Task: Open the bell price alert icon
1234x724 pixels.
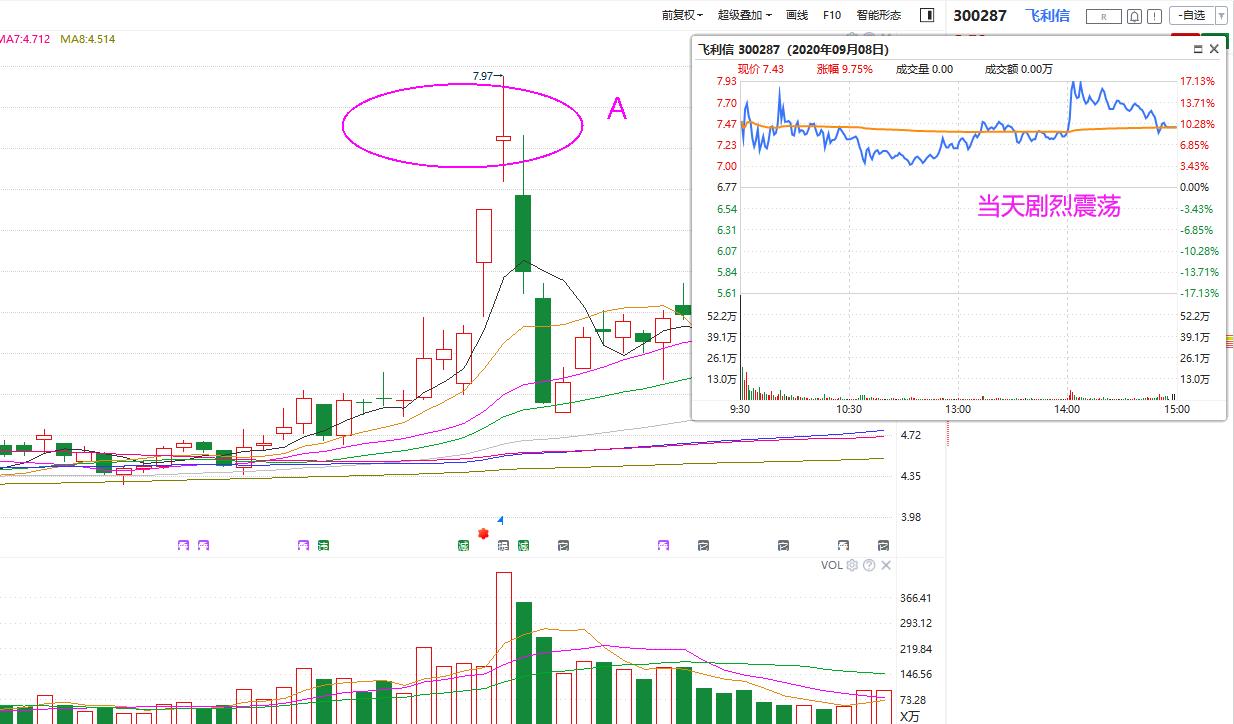Action: 1134,16
